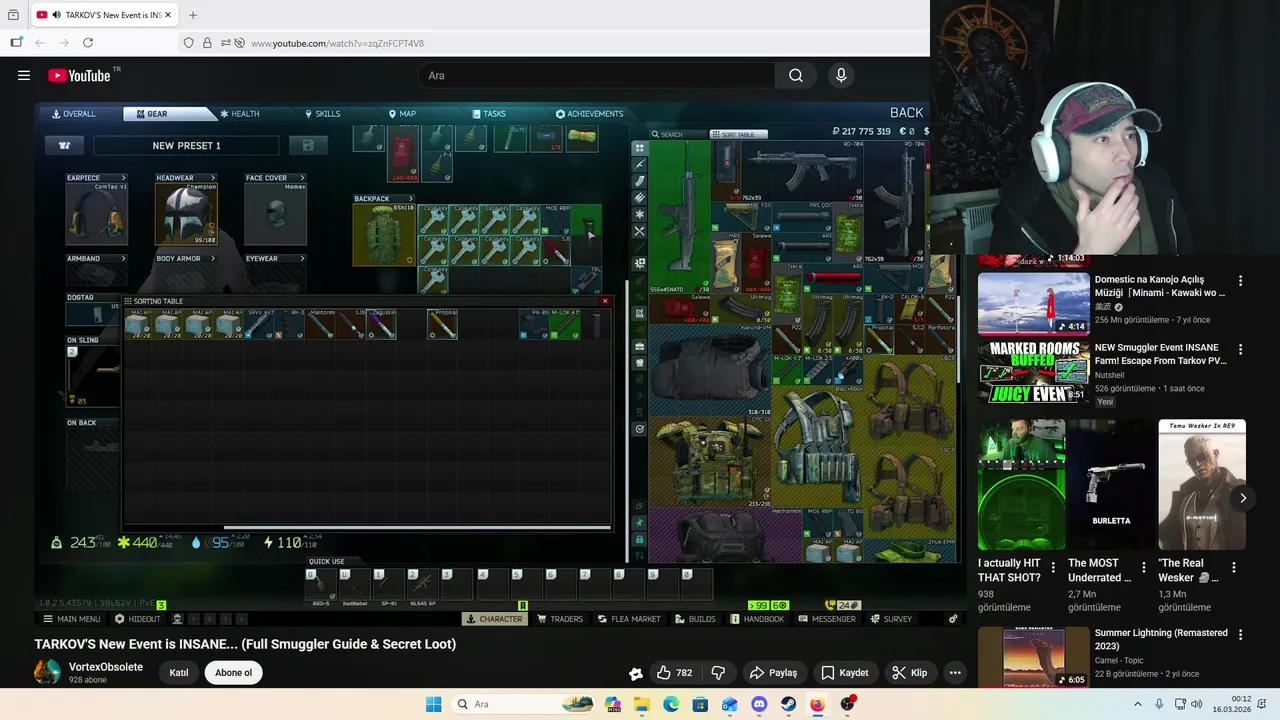Screen dimensions: 1280x720
Task: Click the NEW PRESET 1 name field
Action: point(186,145)
